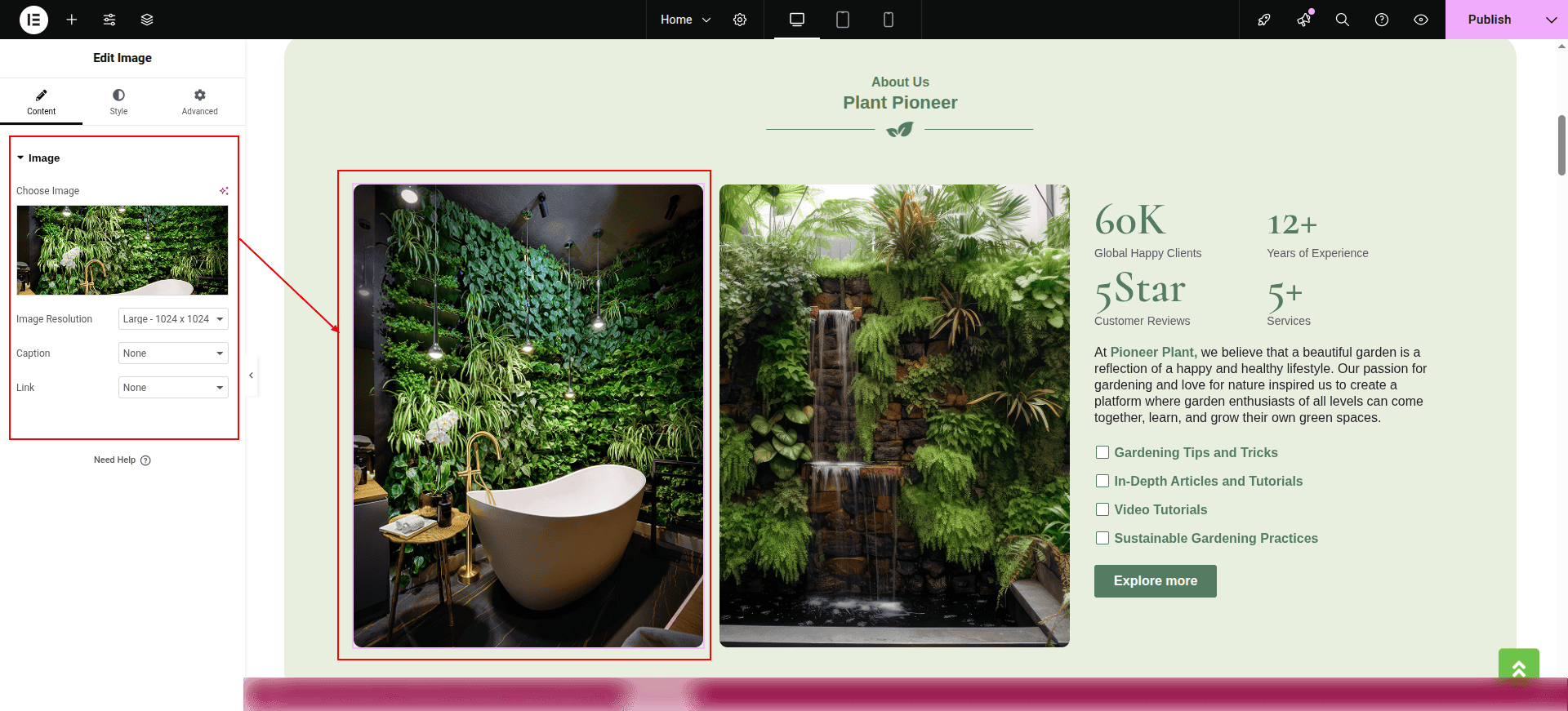The width and height of the screenshot is (1568, 711).
Task: Click the Need Help question icon
Action: 145,460
